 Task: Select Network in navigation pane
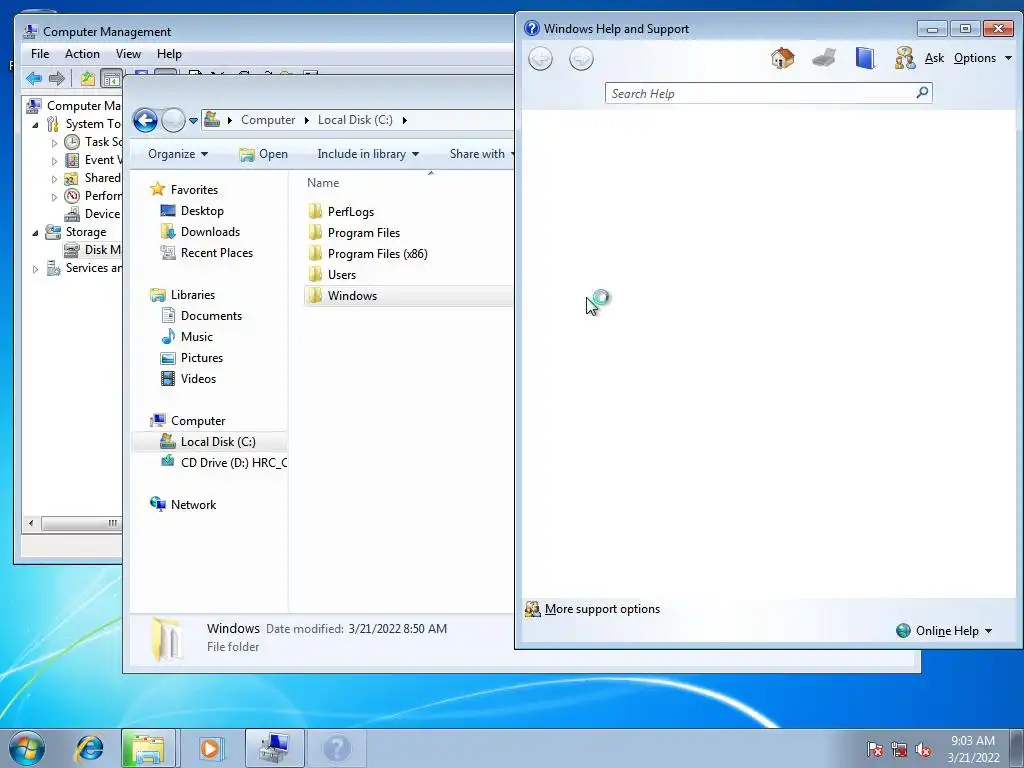point(193,504)
